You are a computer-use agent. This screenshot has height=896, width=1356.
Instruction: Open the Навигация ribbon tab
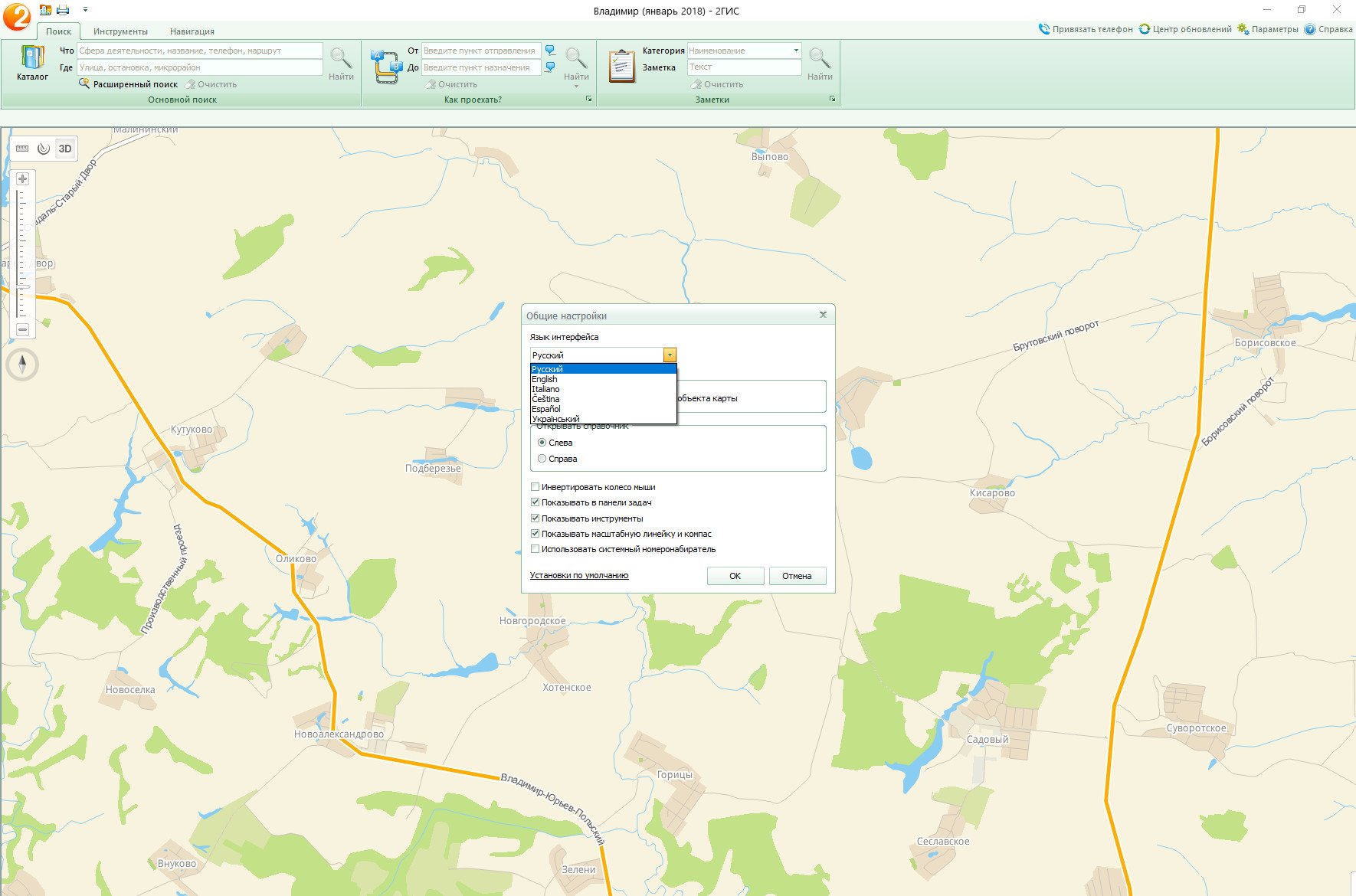[x=192, y=31]
